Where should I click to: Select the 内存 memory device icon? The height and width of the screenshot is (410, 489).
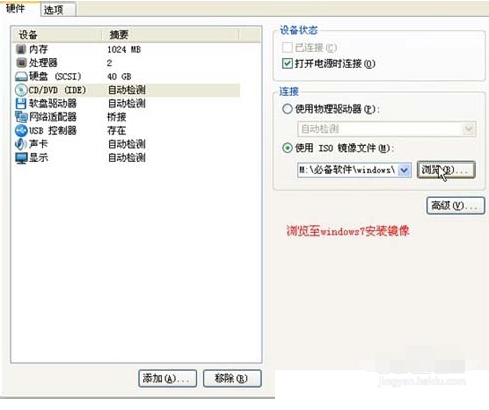(21, 49)
